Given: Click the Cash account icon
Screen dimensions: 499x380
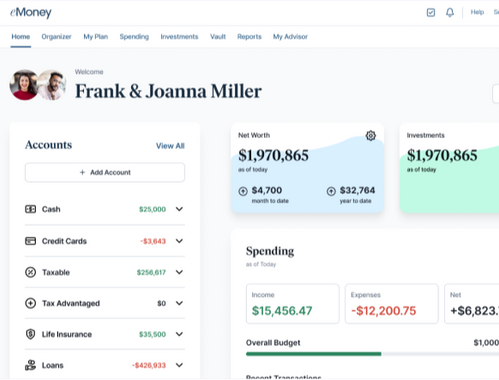Looking at the screenshot, I should tap(30, 209).
